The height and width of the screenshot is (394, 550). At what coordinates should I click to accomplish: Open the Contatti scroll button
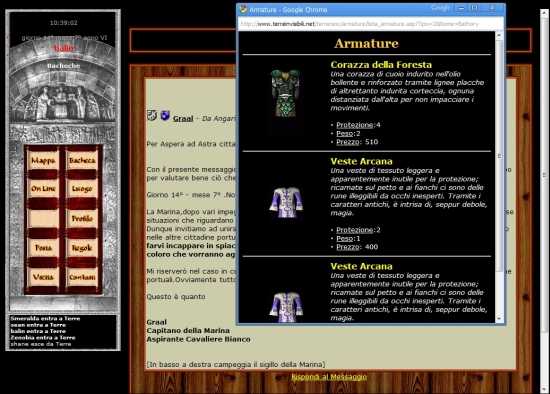[82, 277]
